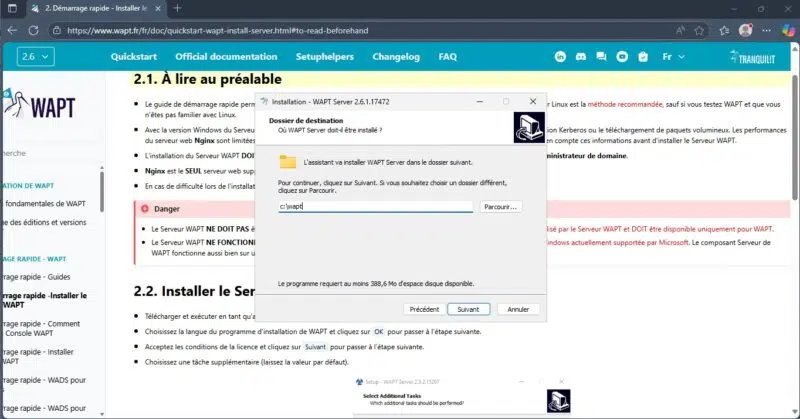Image resolution: width=800 pixels, height=419 pixels.
Task: Click the installer computer icon in dialog header
Action: coord(529,127)
